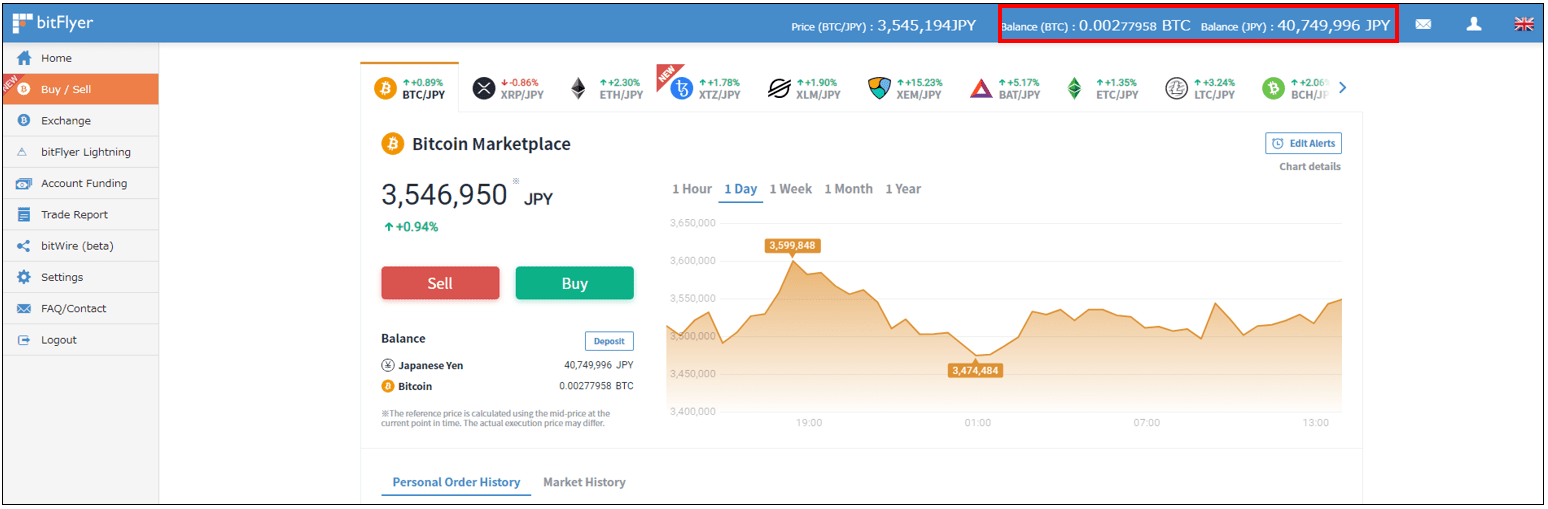Click the NEM XEM icon
Viewport: 1548px width, 509px height.
pyautogui.click(x=879, y=89)
